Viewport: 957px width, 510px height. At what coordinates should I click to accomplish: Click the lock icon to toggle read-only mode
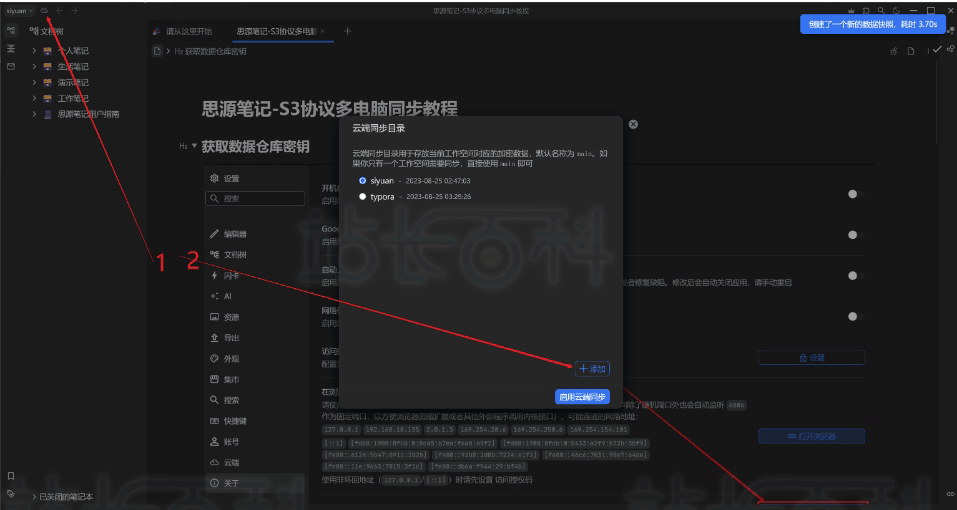tap(894, 51)
